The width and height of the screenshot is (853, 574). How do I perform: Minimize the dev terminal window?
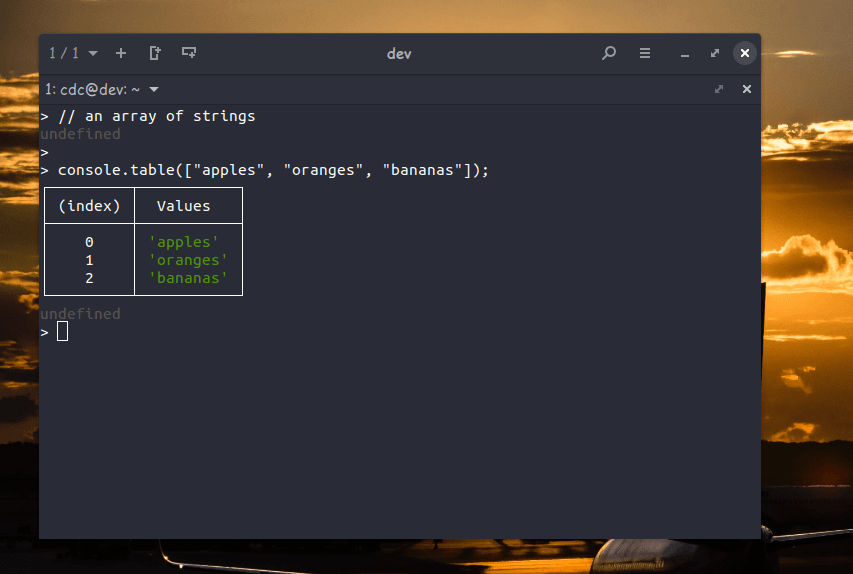[x=685, y=54]
